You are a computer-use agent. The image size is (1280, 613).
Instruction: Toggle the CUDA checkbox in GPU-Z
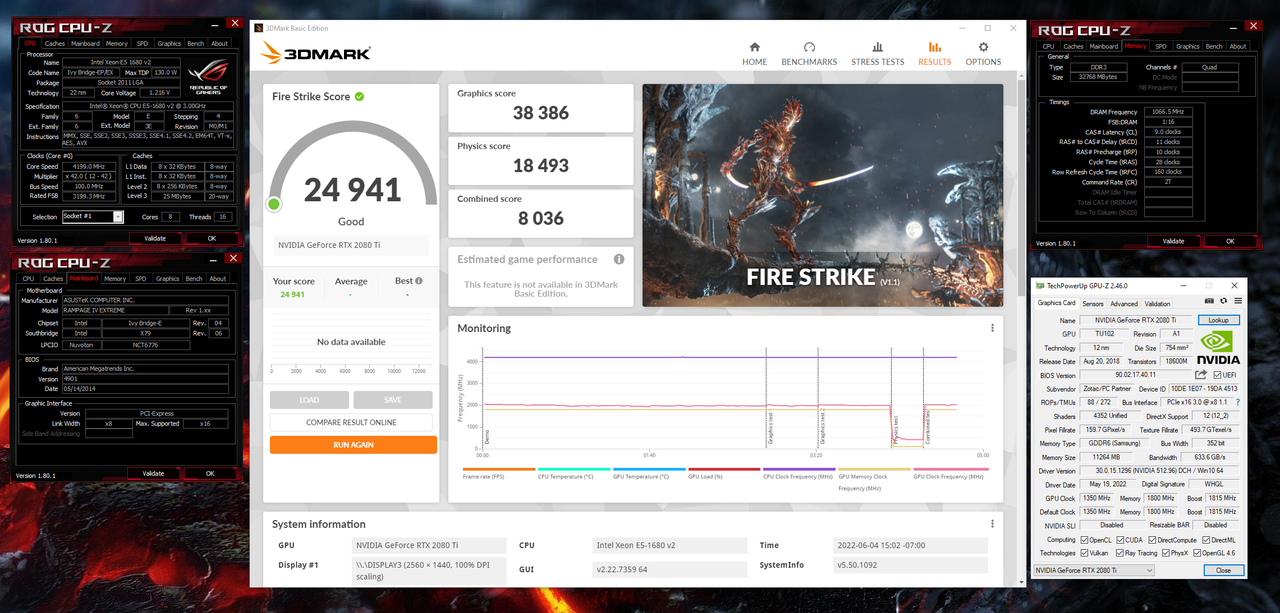pyautogui.click(x=1121, y=539)
